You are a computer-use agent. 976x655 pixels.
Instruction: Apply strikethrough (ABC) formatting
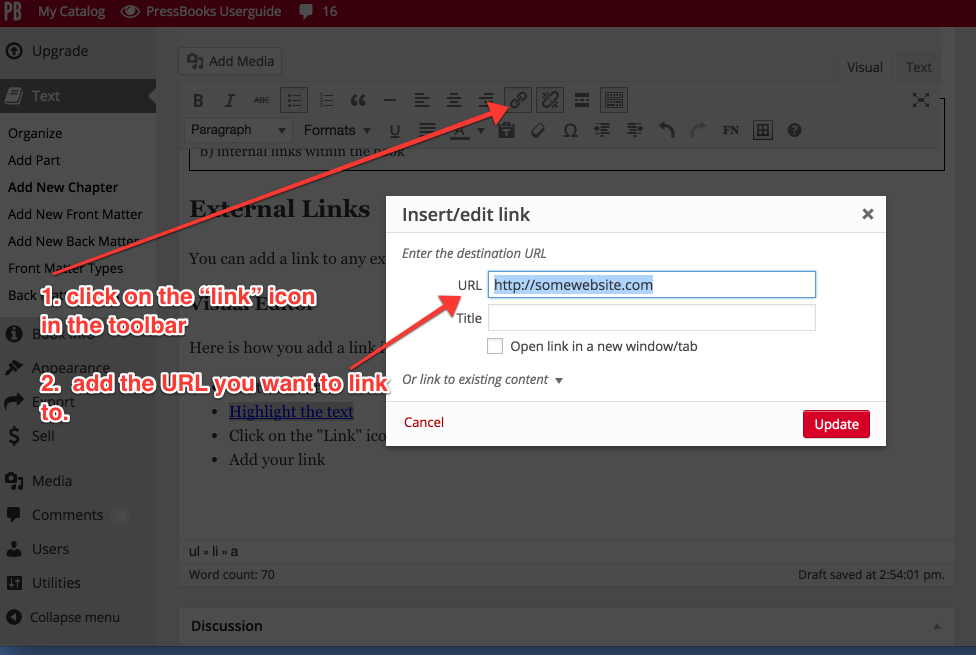(x=261, y=100)
